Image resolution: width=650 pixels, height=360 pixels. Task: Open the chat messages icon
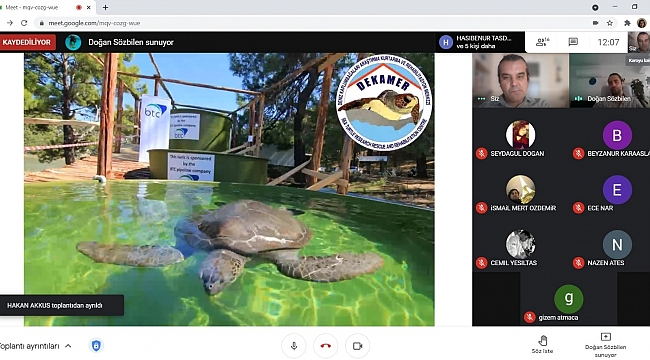[573, 42]
